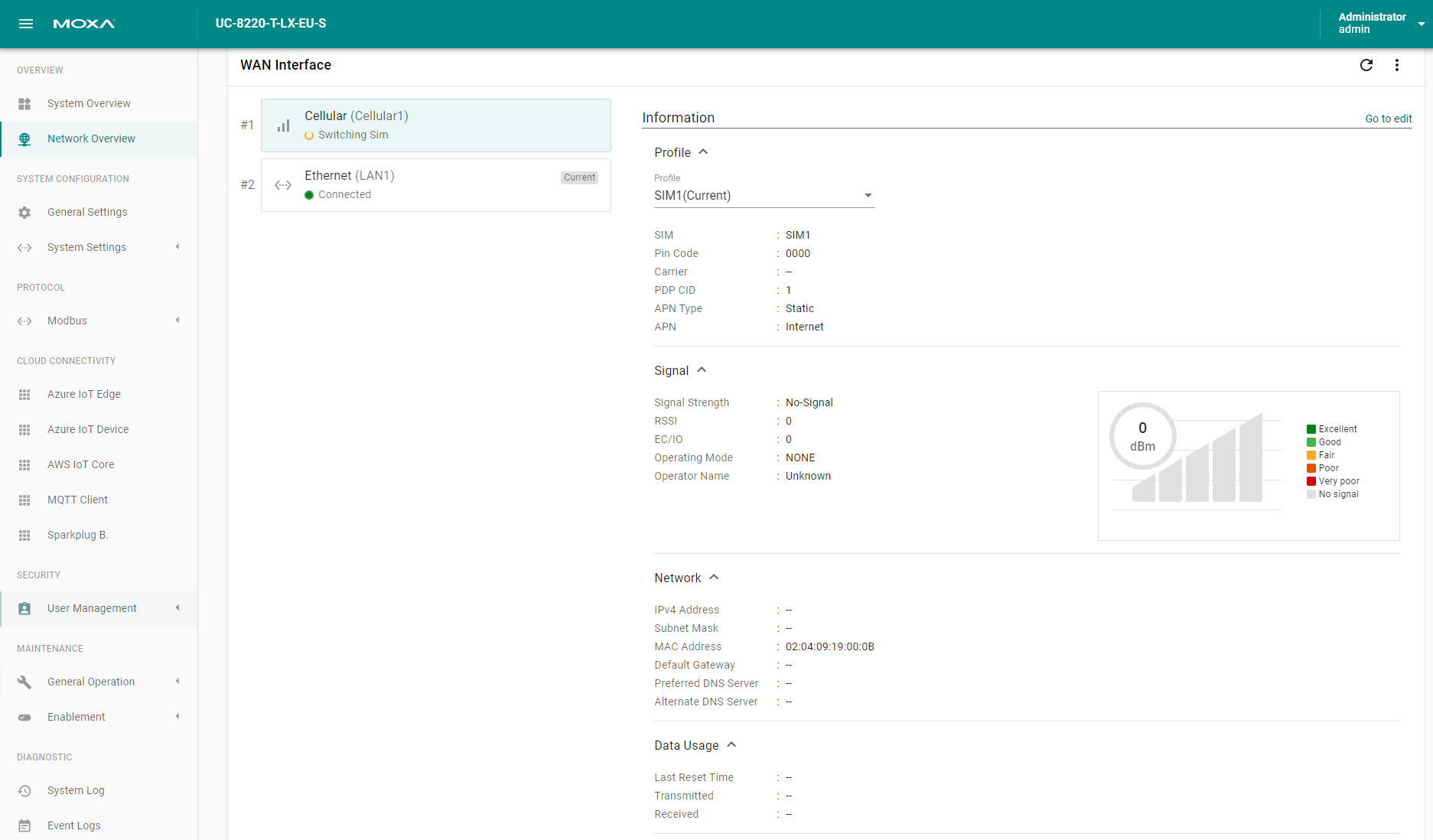Open the SIM1(Current) profile dropdown
Image resolution: width=1433 pixels, height=840 pixels.
764,196
